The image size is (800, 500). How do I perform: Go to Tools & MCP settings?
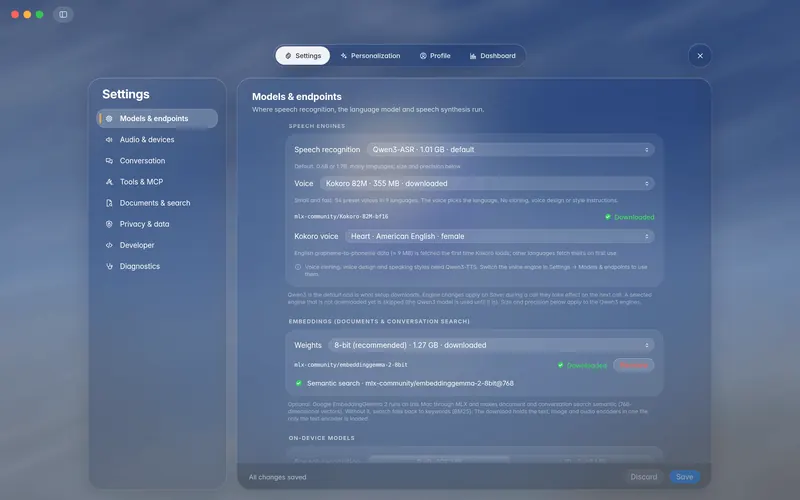[157, 182]
